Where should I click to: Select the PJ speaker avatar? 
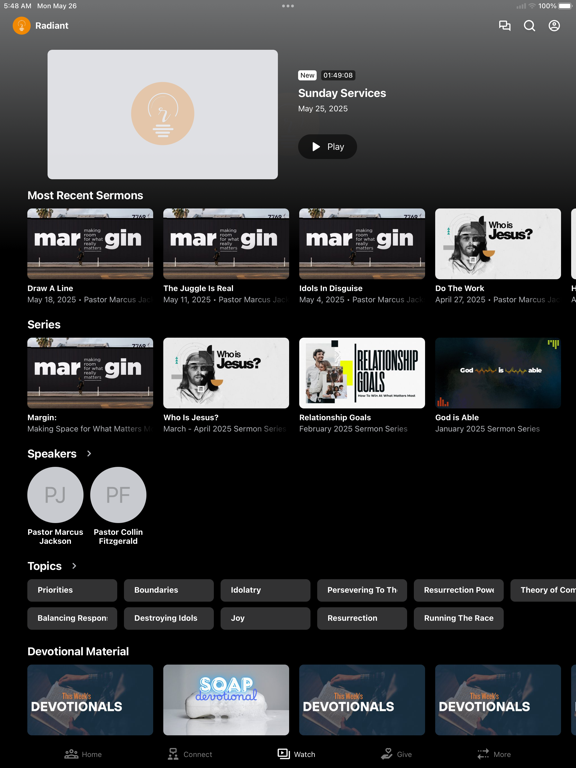pyautogui.click(x=55, y=495)
